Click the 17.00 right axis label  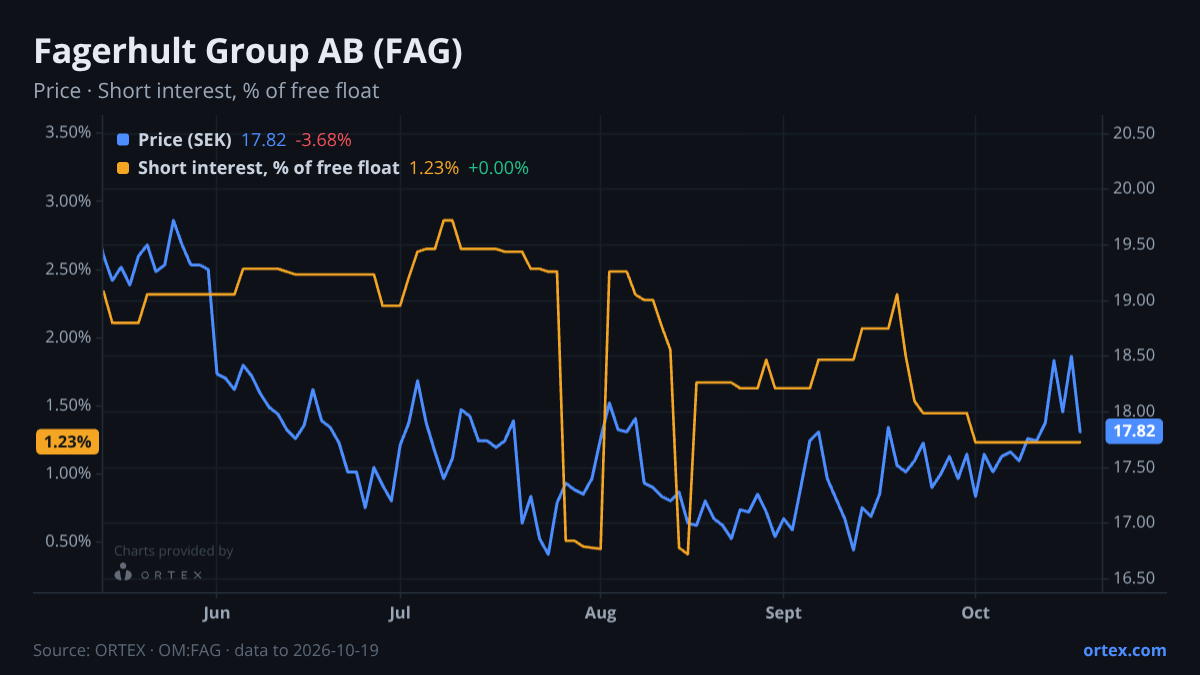click(1135, 523)
